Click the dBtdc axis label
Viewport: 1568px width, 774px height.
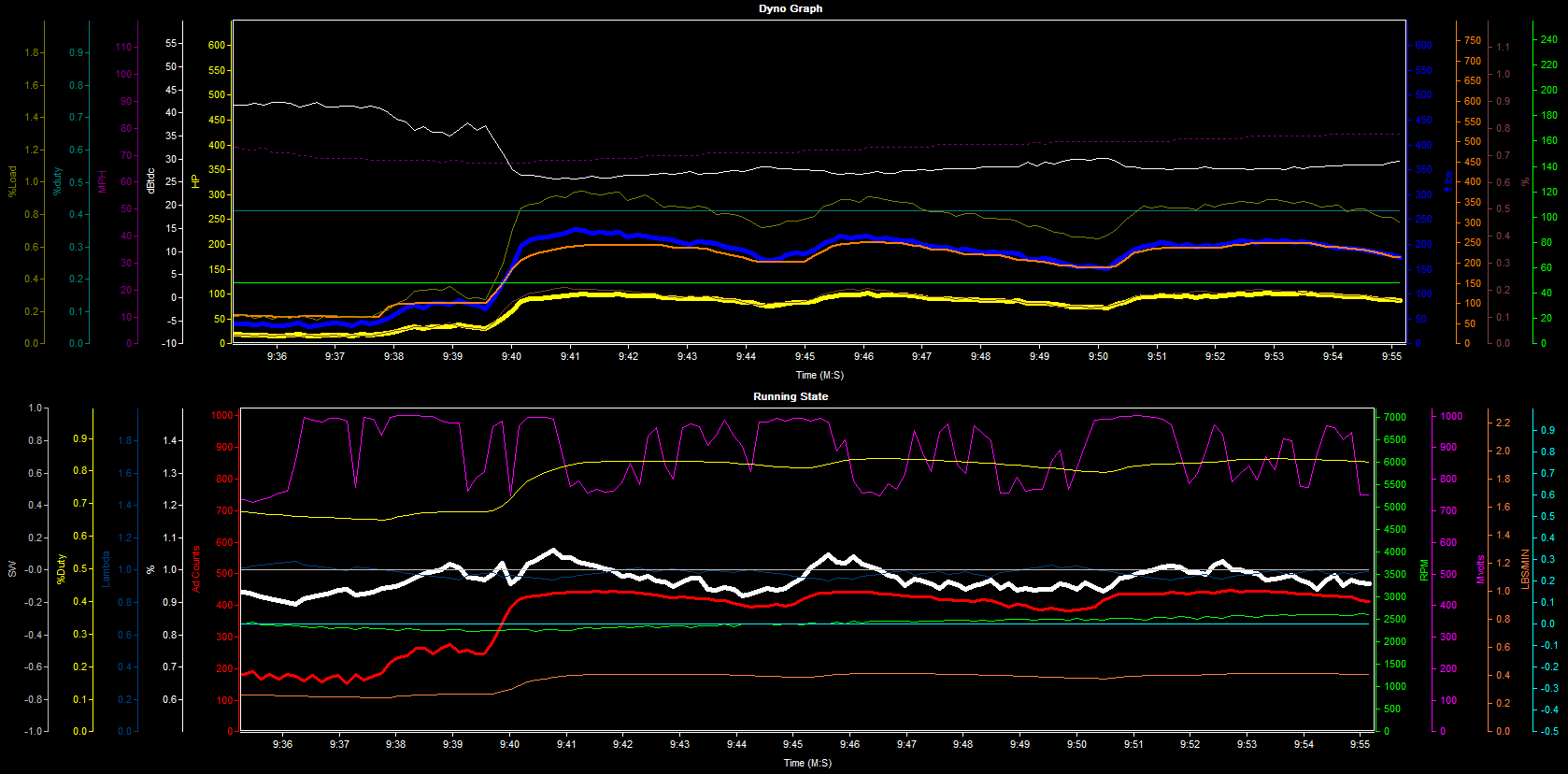click(x=150, y=181)
